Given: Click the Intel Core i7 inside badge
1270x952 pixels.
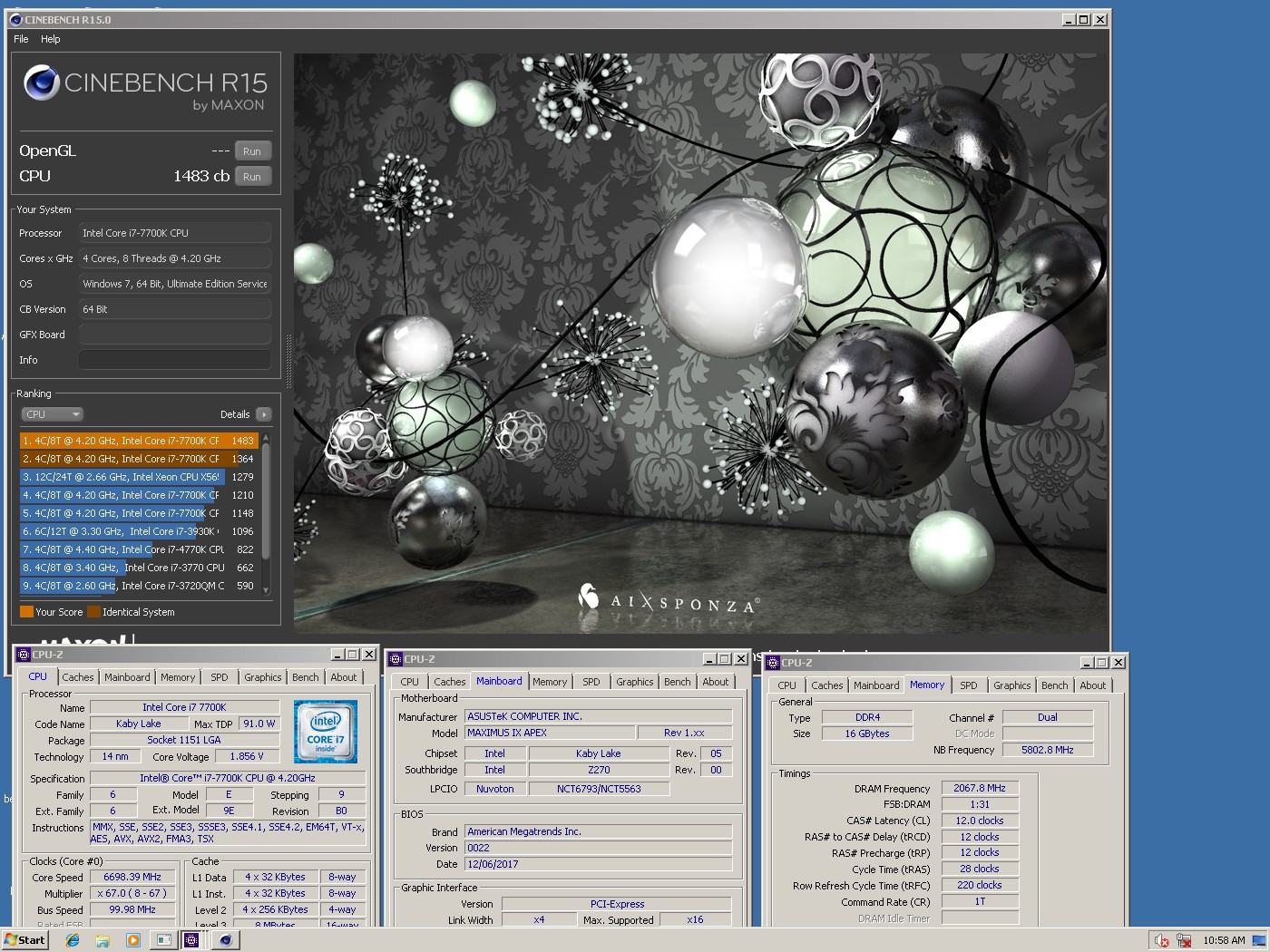Looking at the screenshot, I should tap(325, 731).
